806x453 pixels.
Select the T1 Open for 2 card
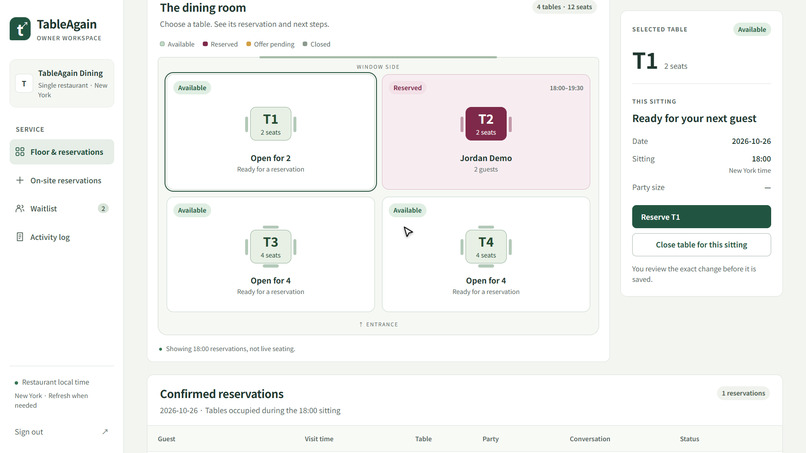tap(270, 132)
